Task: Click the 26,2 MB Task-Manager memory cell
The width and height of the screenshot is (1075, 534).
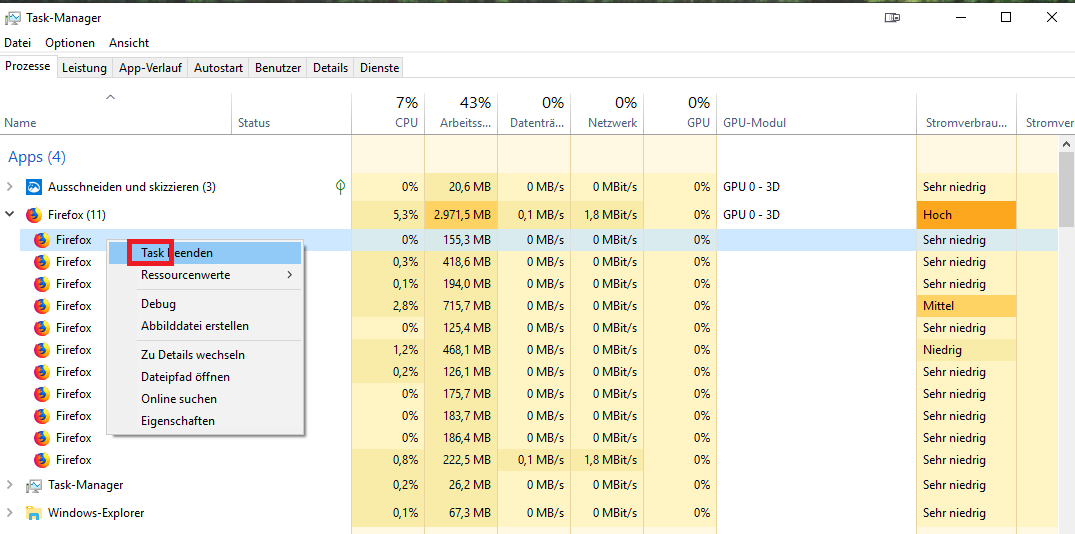Action: [x=461, y=485]
